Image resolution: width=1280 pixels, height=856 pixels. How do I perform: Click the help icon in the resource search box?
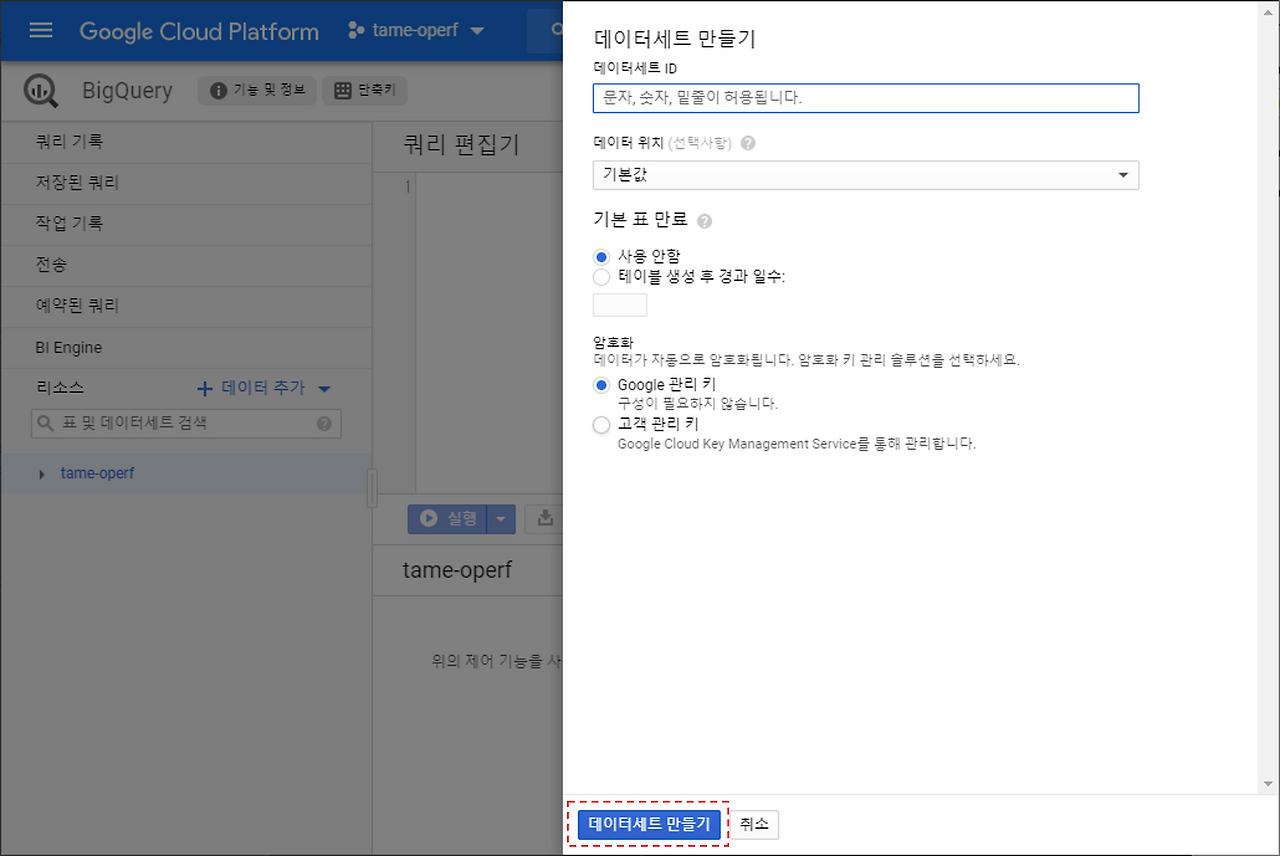(324, 423)
